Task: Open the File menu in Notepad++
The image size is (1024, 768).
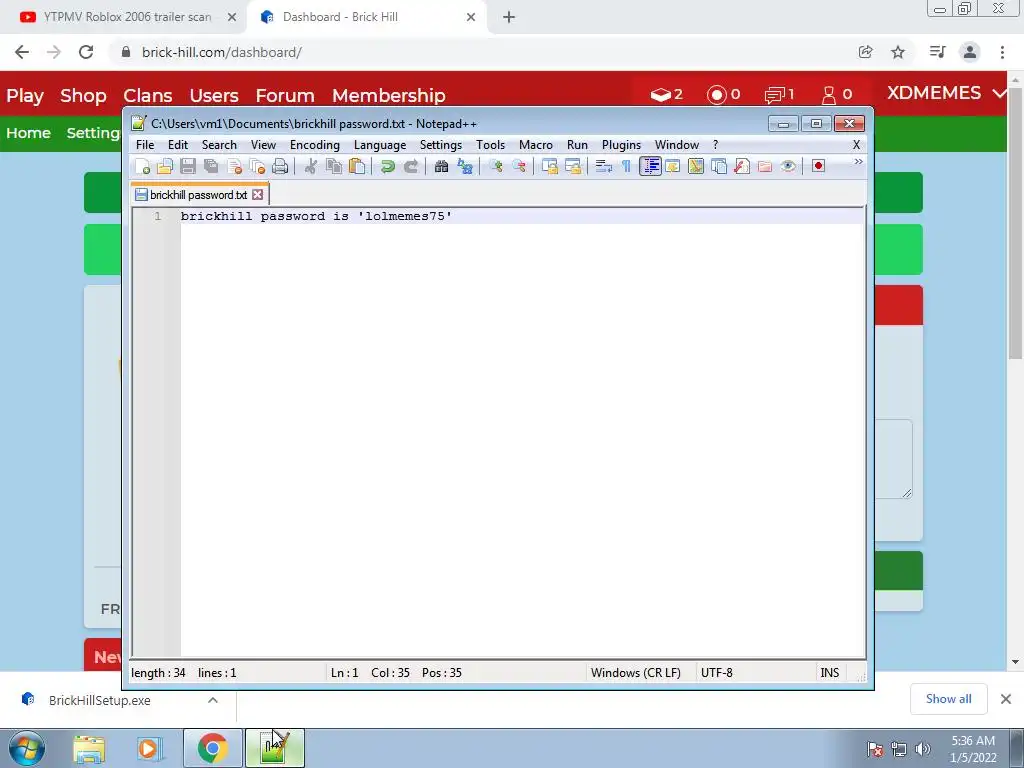Action: (x=145, y=145)
